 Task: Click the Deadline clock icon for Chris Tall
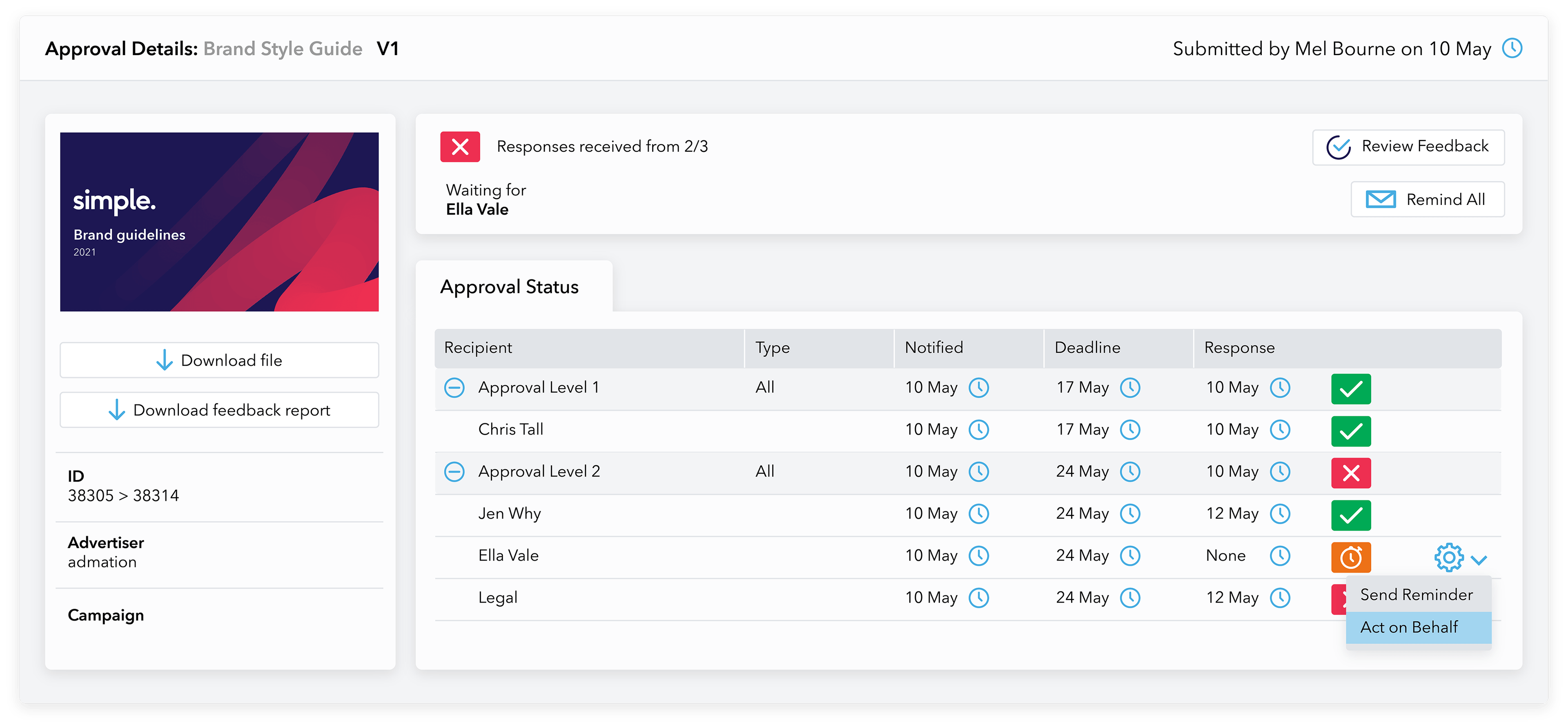(x=1130, y=429)
